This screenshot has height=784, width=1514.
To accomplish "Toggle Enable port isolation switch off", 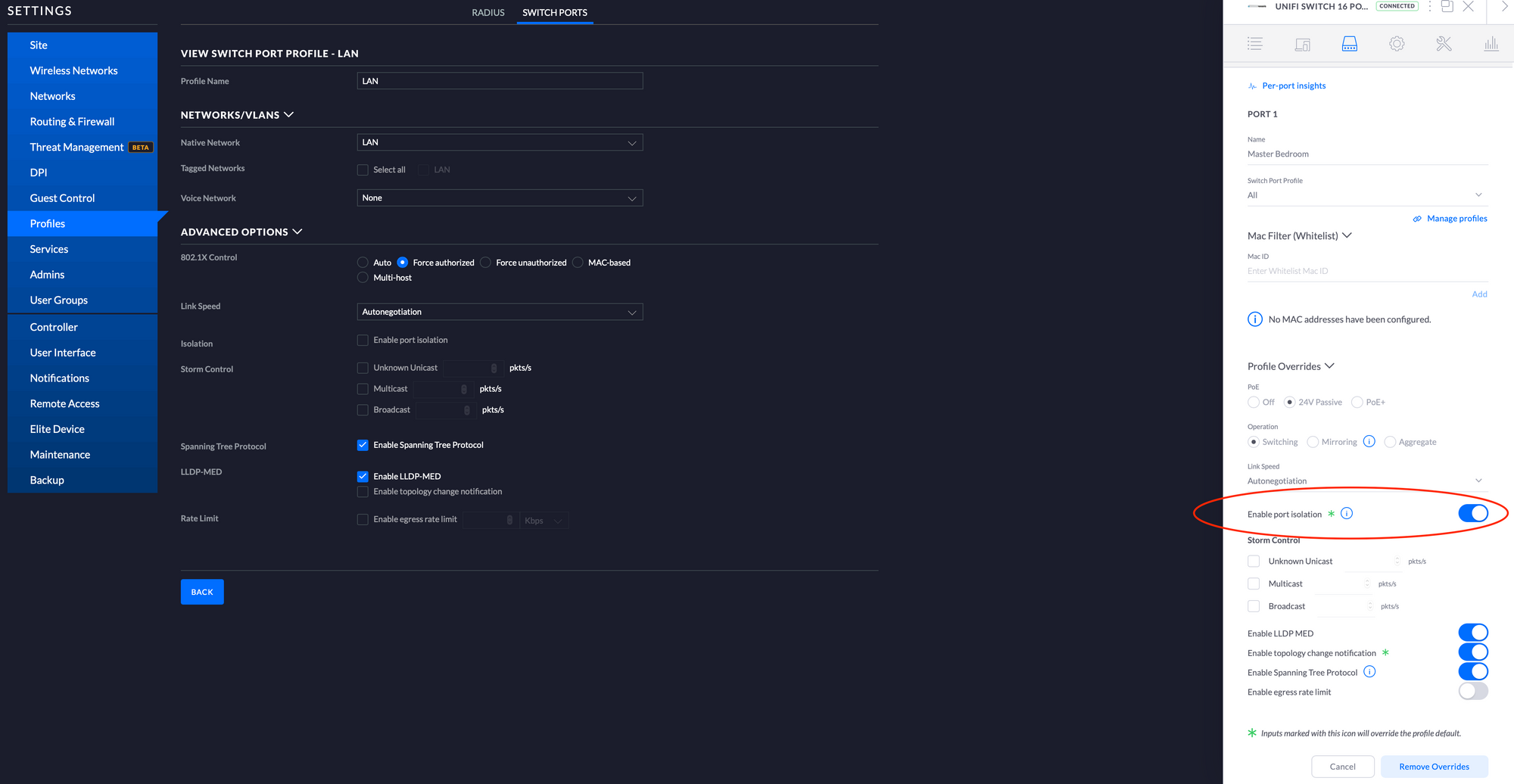I will (x=1472, y=513).
